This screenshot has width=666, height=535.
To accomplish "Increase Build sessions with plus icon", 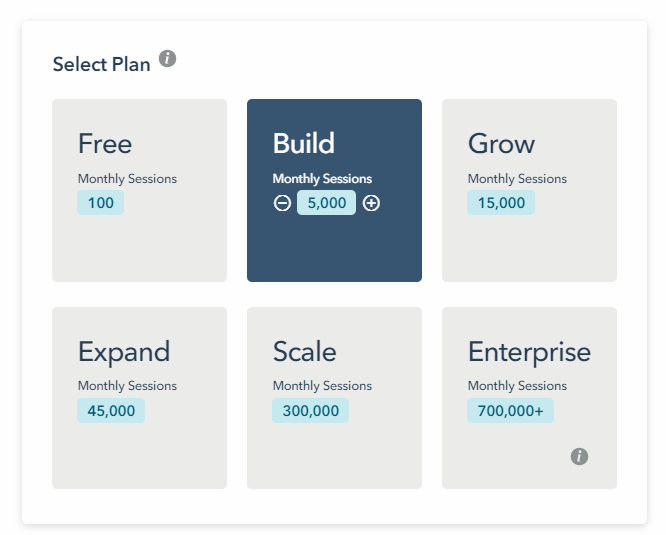I will [x=371, y=203].
